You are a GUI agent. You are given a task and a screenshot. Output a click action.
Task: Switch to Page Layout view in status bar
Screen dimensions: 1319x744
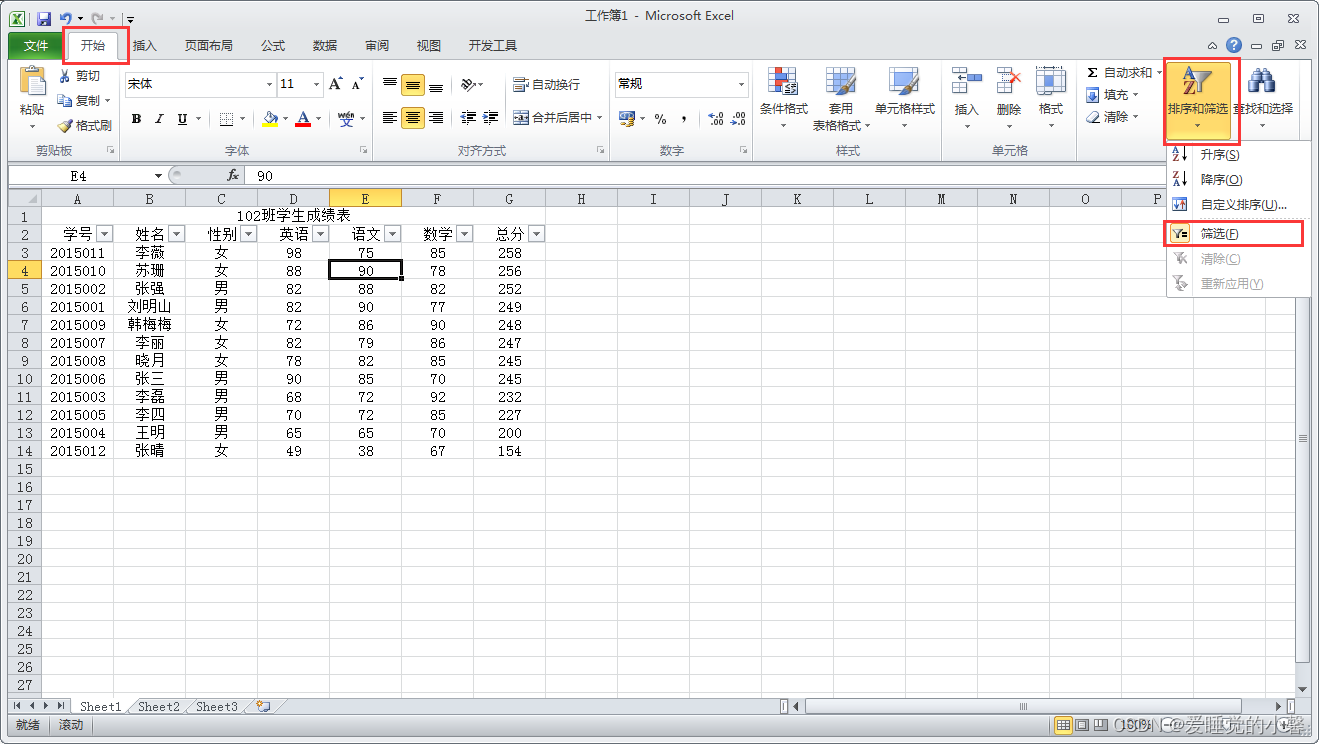[1082, 725]
